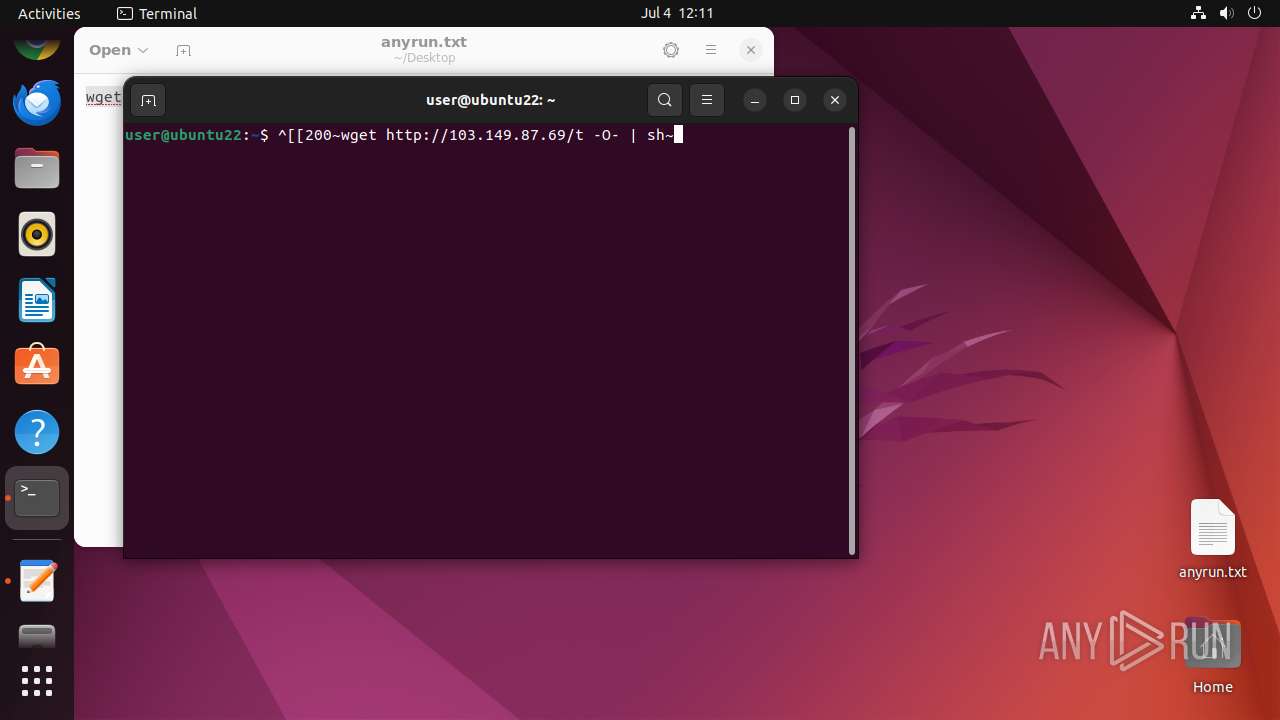The height and width of the screenshot is (720, 1280).
Task: Show Applications grid from the dock
Action: [37, 681]
